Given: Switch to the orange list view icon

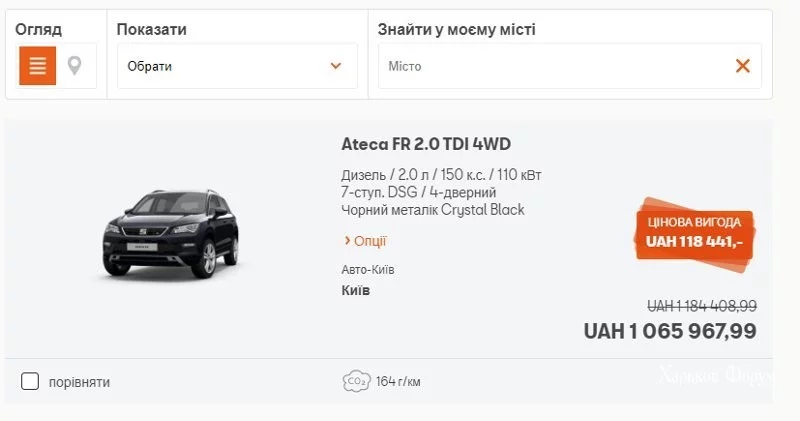Looking at the screenshot, I should (38, 67).
